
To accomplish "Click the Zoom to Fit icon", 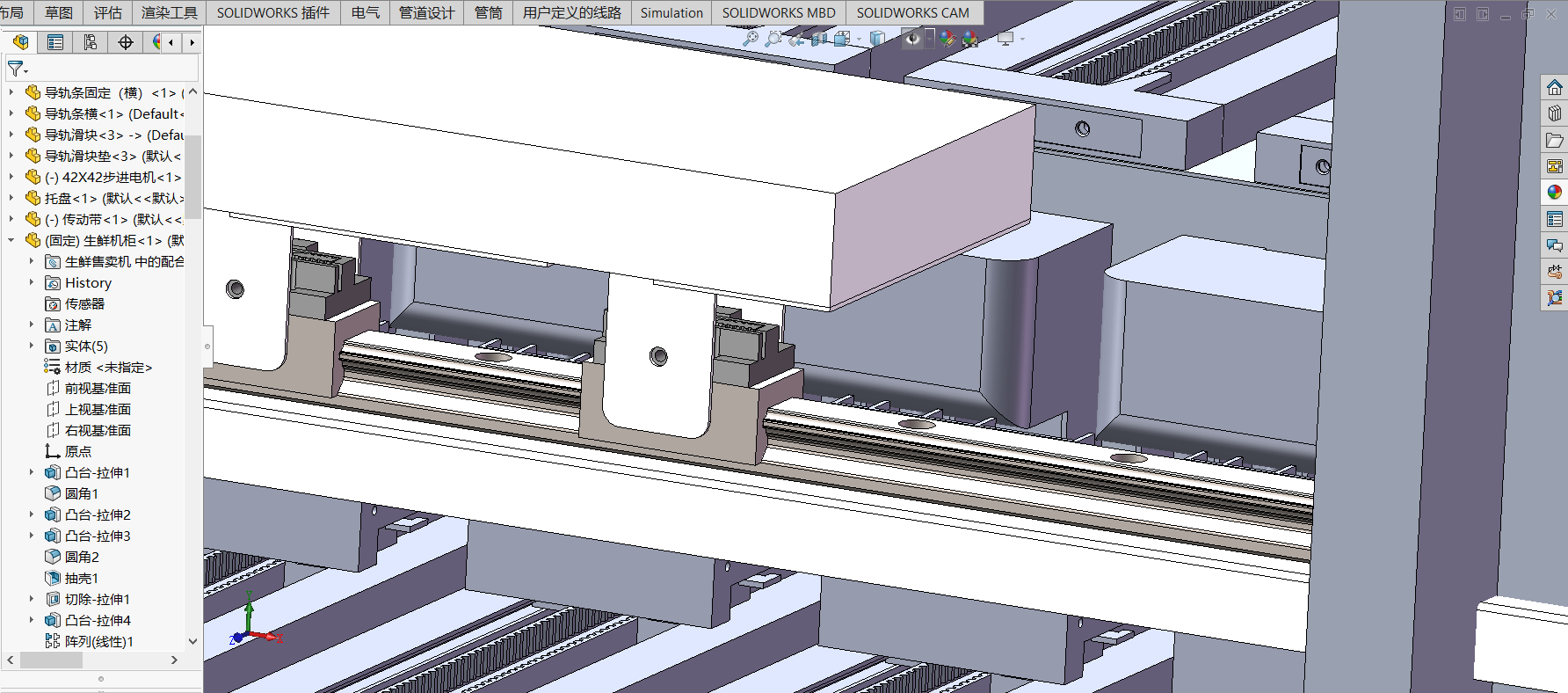I will (x=750, y=39).
